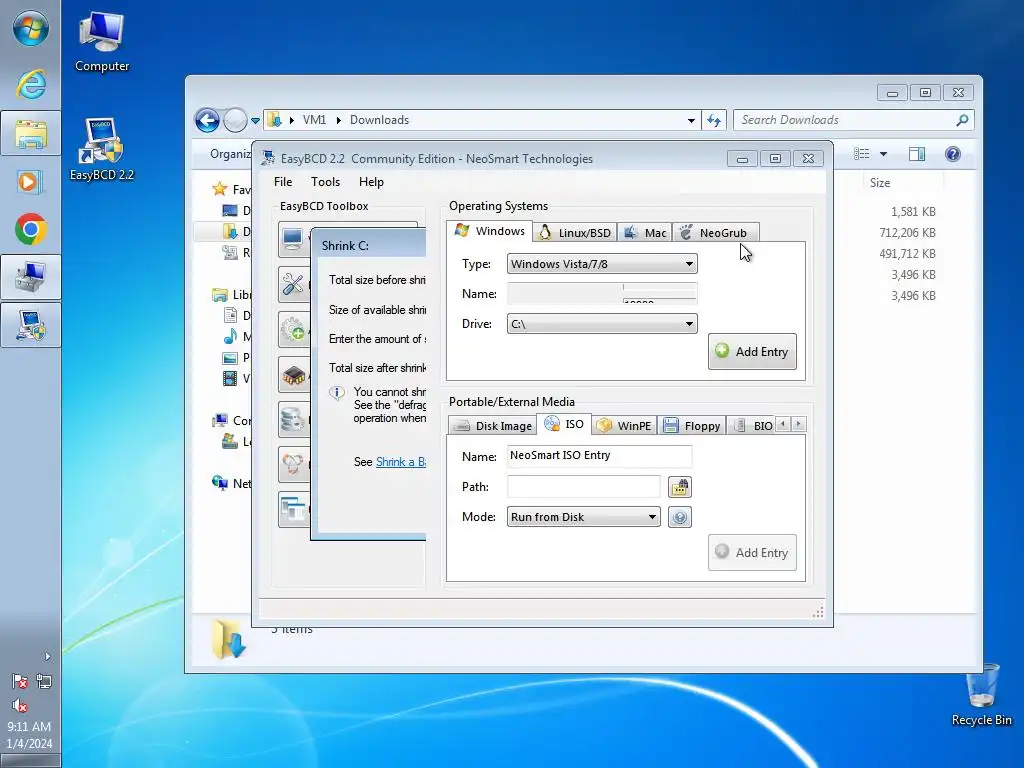Image resolution: width=1024 pixels, height=768 pixels.
Task: Show hidden tray icons arrow
Action: click(x=47, y=656)
